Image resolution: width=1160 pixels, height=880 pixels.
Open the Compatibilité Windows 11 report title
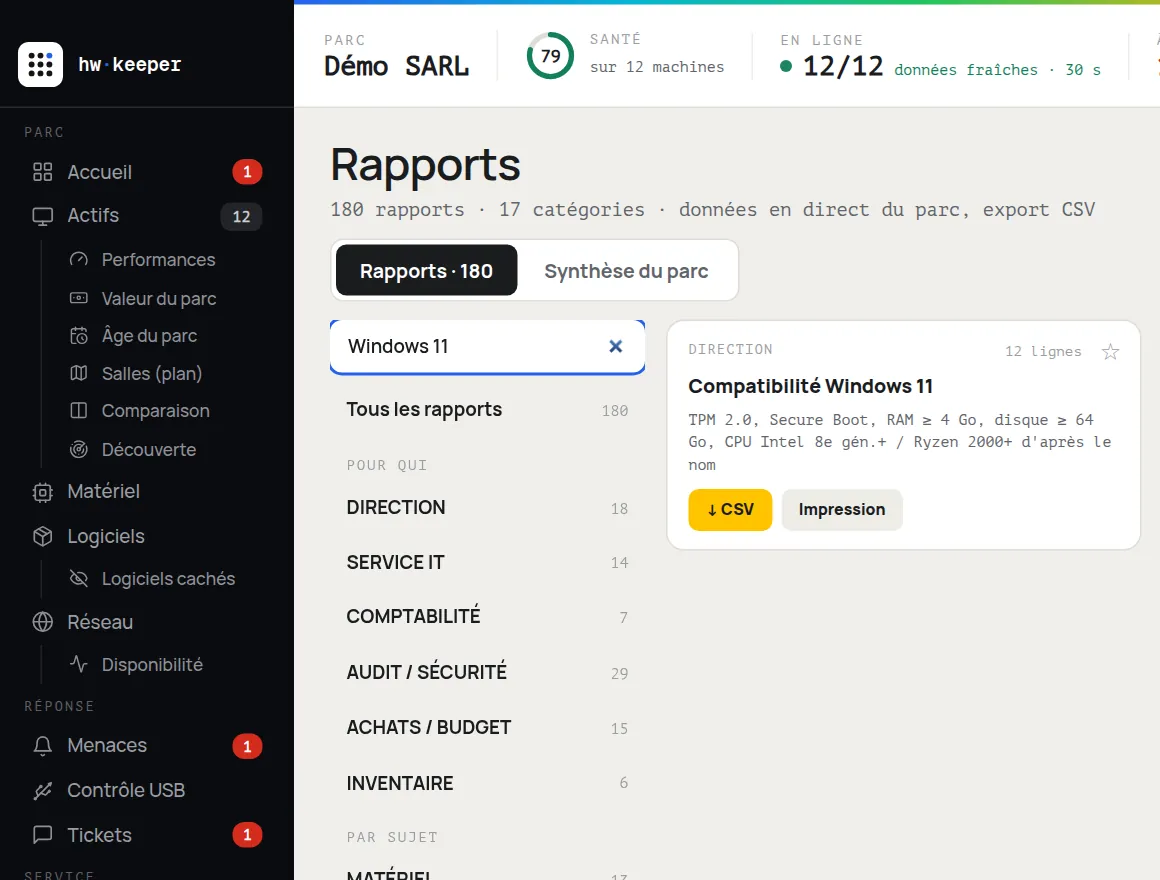810,386
